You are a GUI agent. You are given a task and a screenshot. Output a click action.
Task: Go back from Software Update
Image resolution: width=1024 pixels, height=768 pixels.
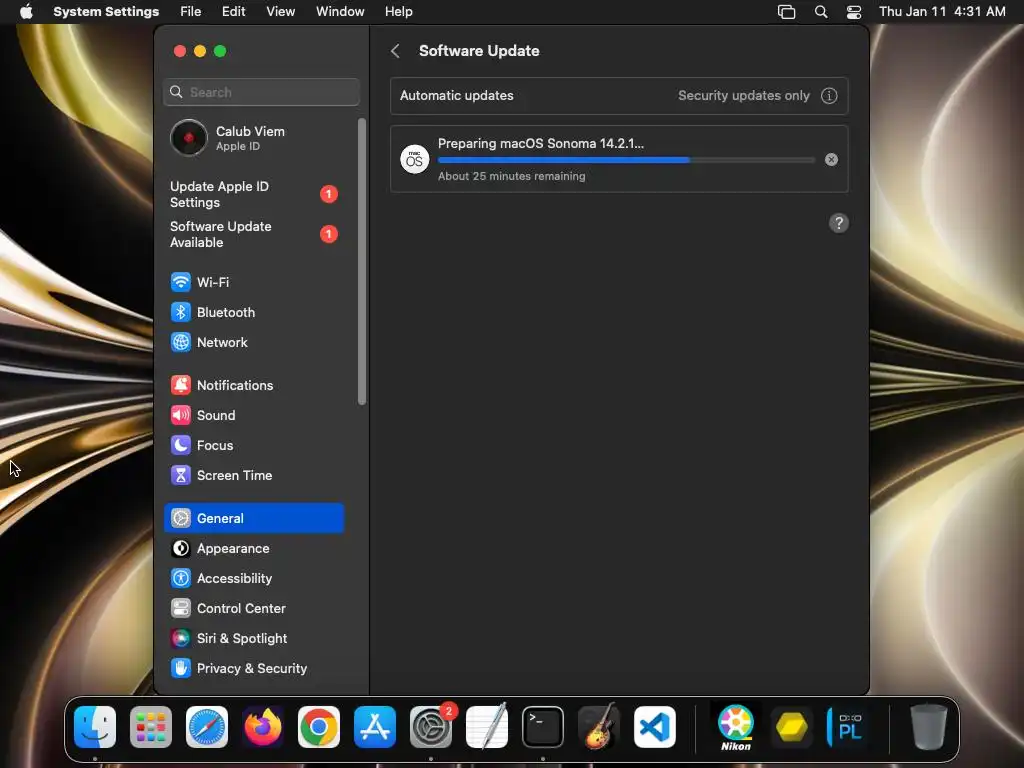coord(395,51)
